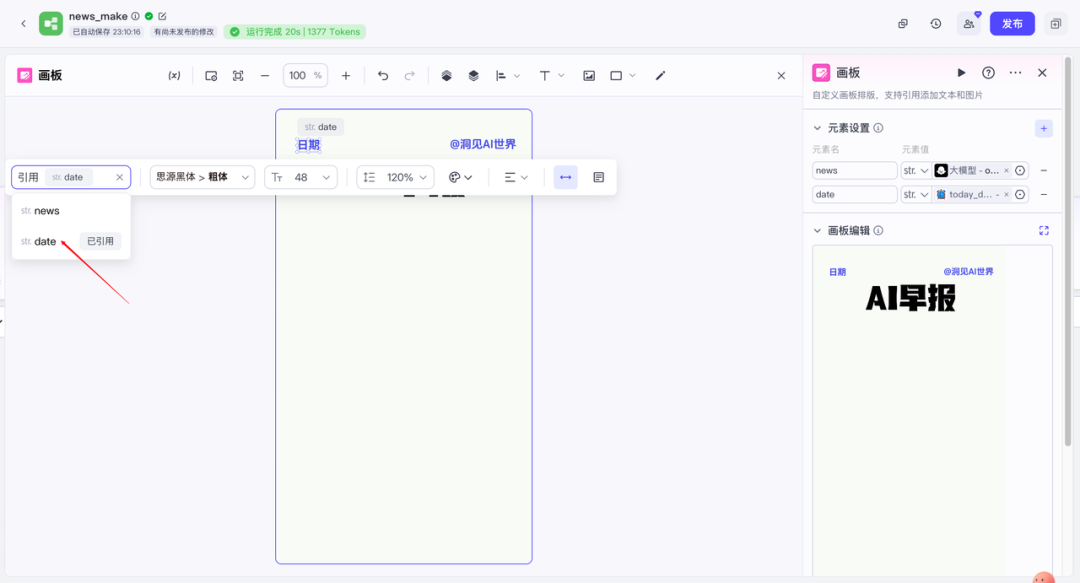Click the pen draw tool icon
Viewport: 1080px width, 583px height.
click(660, 76)
